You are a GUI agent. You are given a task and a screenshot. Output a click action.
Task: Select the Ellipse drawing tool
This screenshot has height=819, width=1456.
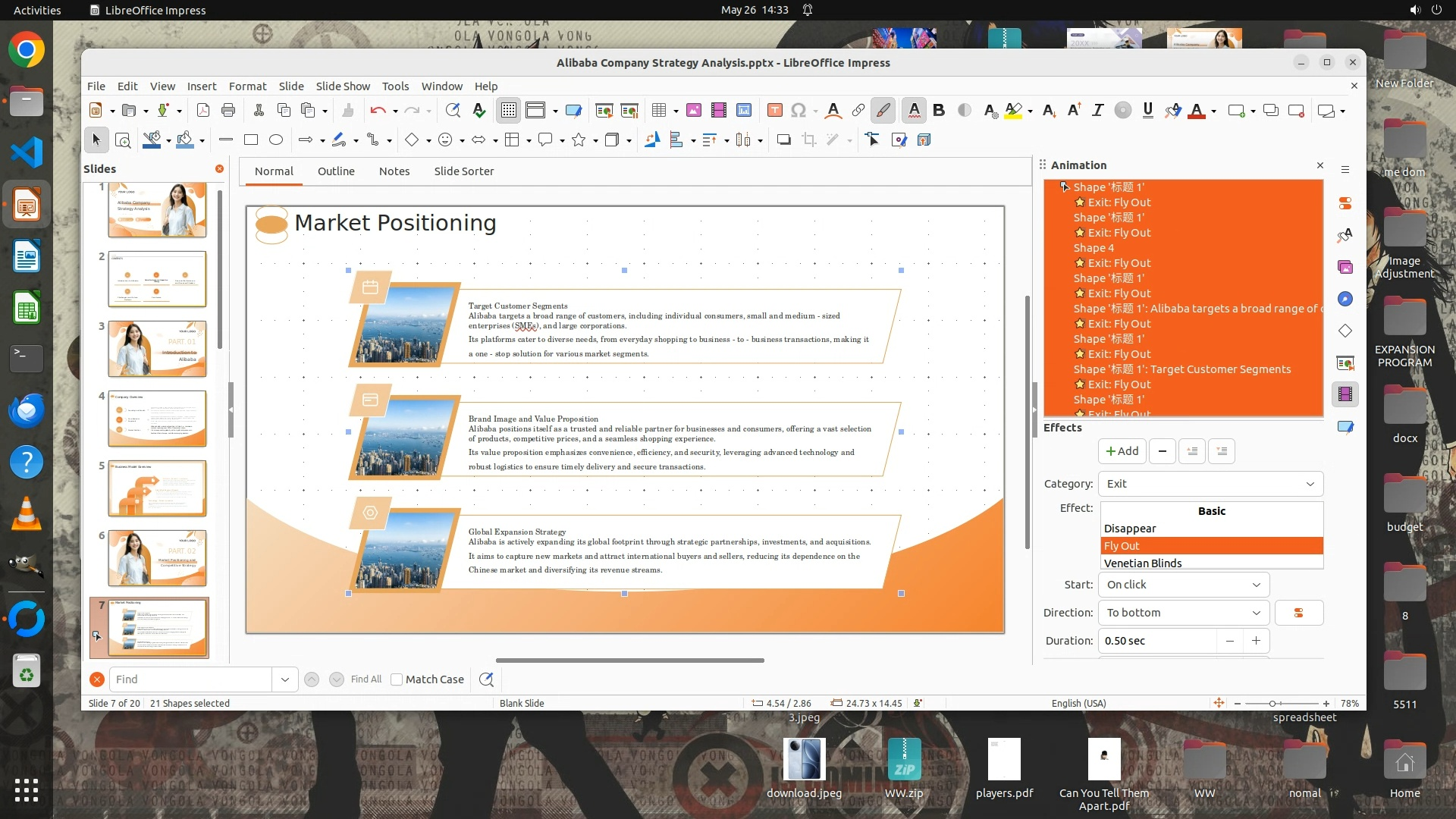[276, 140]
